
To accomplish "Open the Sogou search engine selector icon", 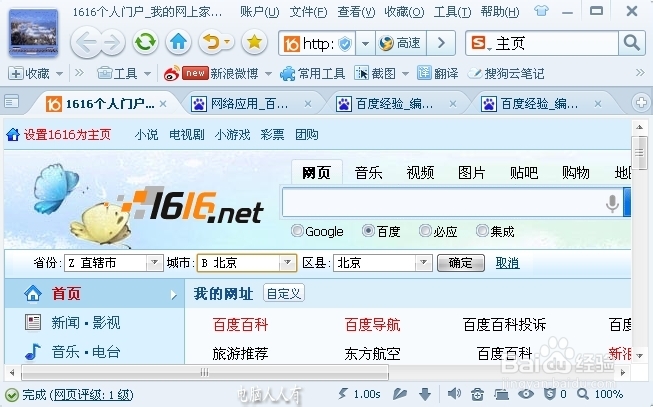I will (x=481, y=43).
